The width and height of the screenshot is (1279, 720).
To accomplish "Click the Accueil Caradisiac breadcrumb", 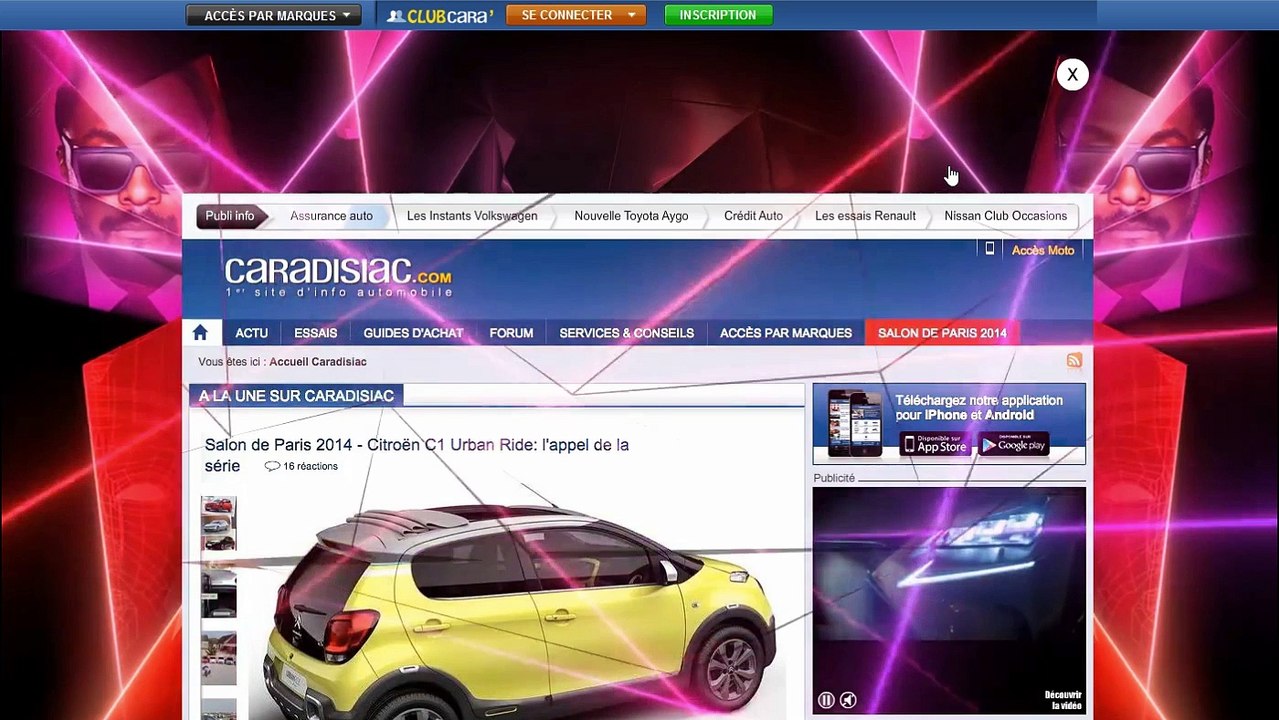I will click(x=318, y=362).
